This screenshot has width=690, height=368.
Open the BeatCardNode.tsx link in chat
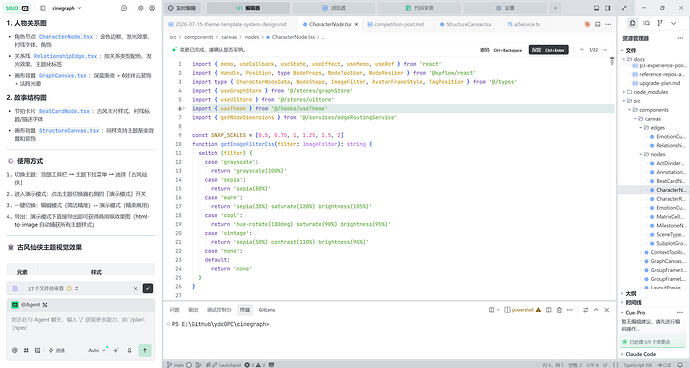click(x=64, y=111)
